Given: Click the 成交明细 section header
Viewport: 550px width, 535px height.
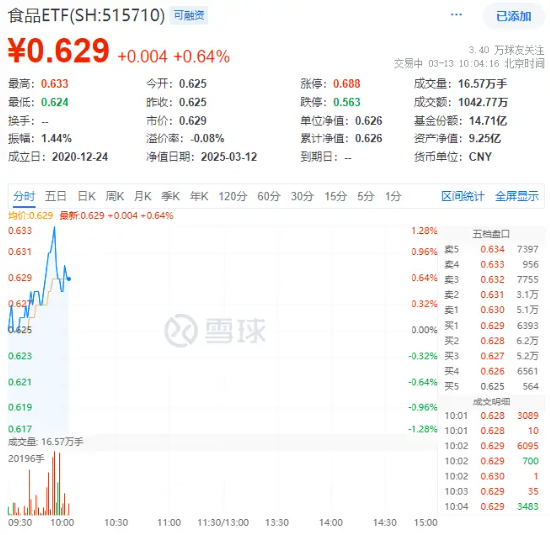Looking at the screenshot, I should 491,402.
